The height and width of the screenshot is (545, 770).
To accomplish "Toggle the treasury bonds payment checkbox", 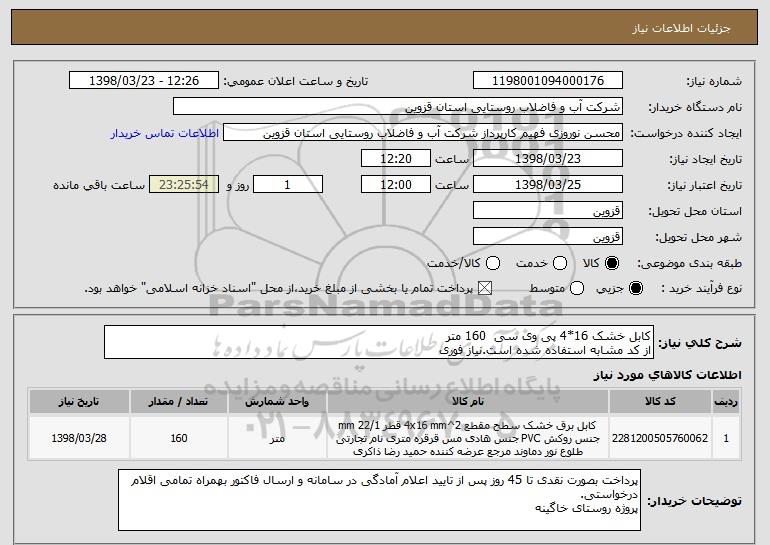I will pyautogui.click(x=485, y=288).
